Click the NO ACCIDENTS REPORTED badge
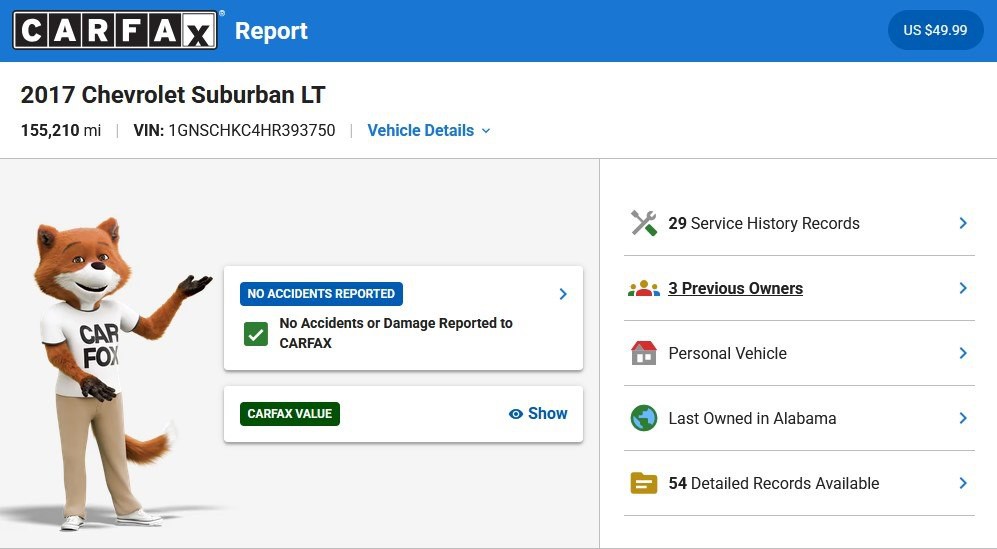This screenshot has width=997, height=549. 321,294
